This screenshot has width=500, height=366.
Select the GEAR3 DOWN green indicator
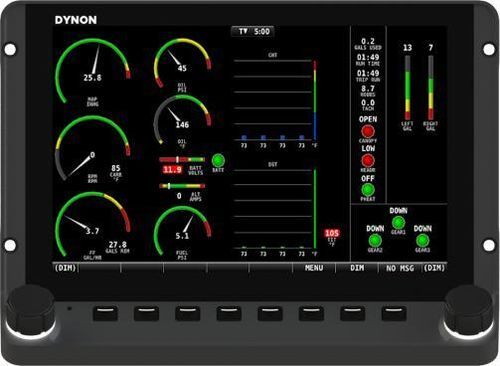pos(422,240)
